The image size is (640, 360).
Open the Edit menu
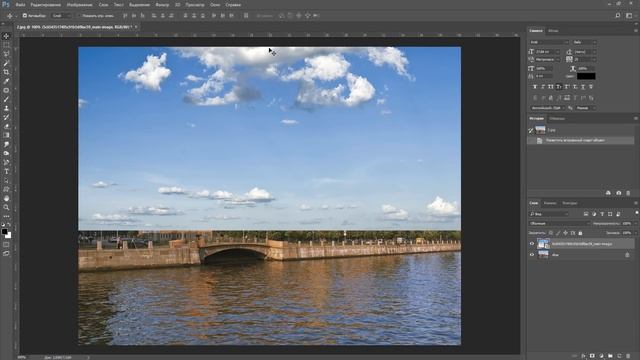click(46, 4)
